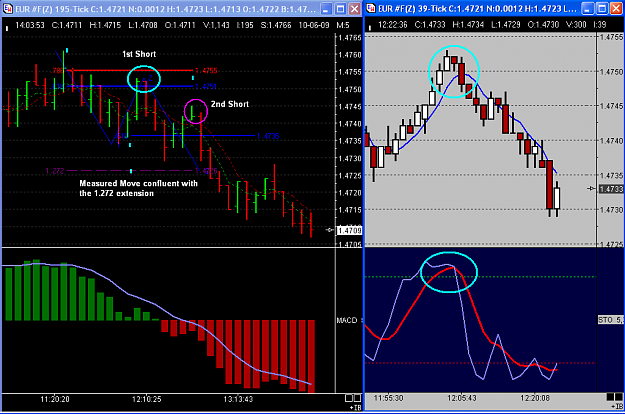
Task: Click 1.4765 on 195-Tick price axis
Action: [350, 38]
